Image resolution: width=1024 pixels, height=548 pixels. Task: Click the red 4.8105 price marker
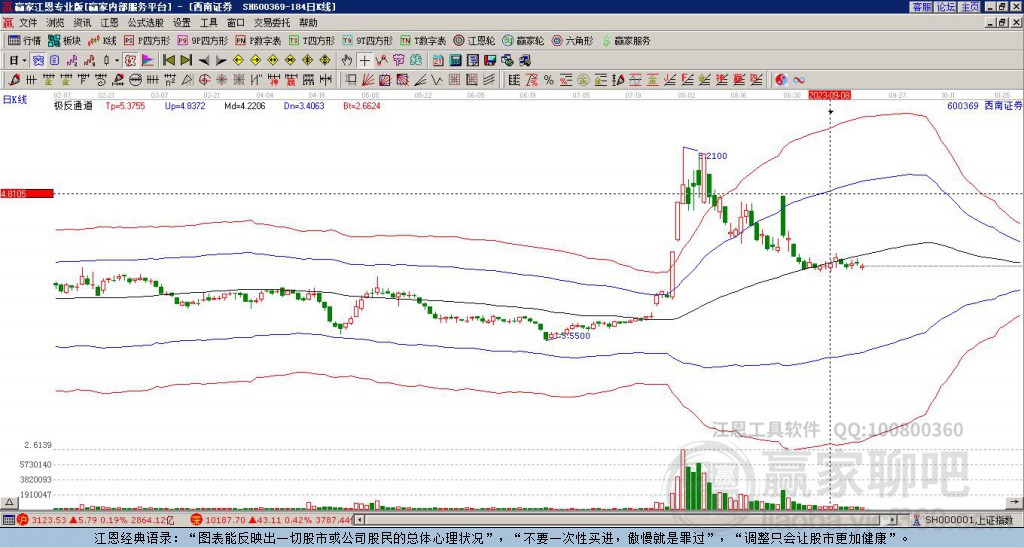(x=27, y=194)
